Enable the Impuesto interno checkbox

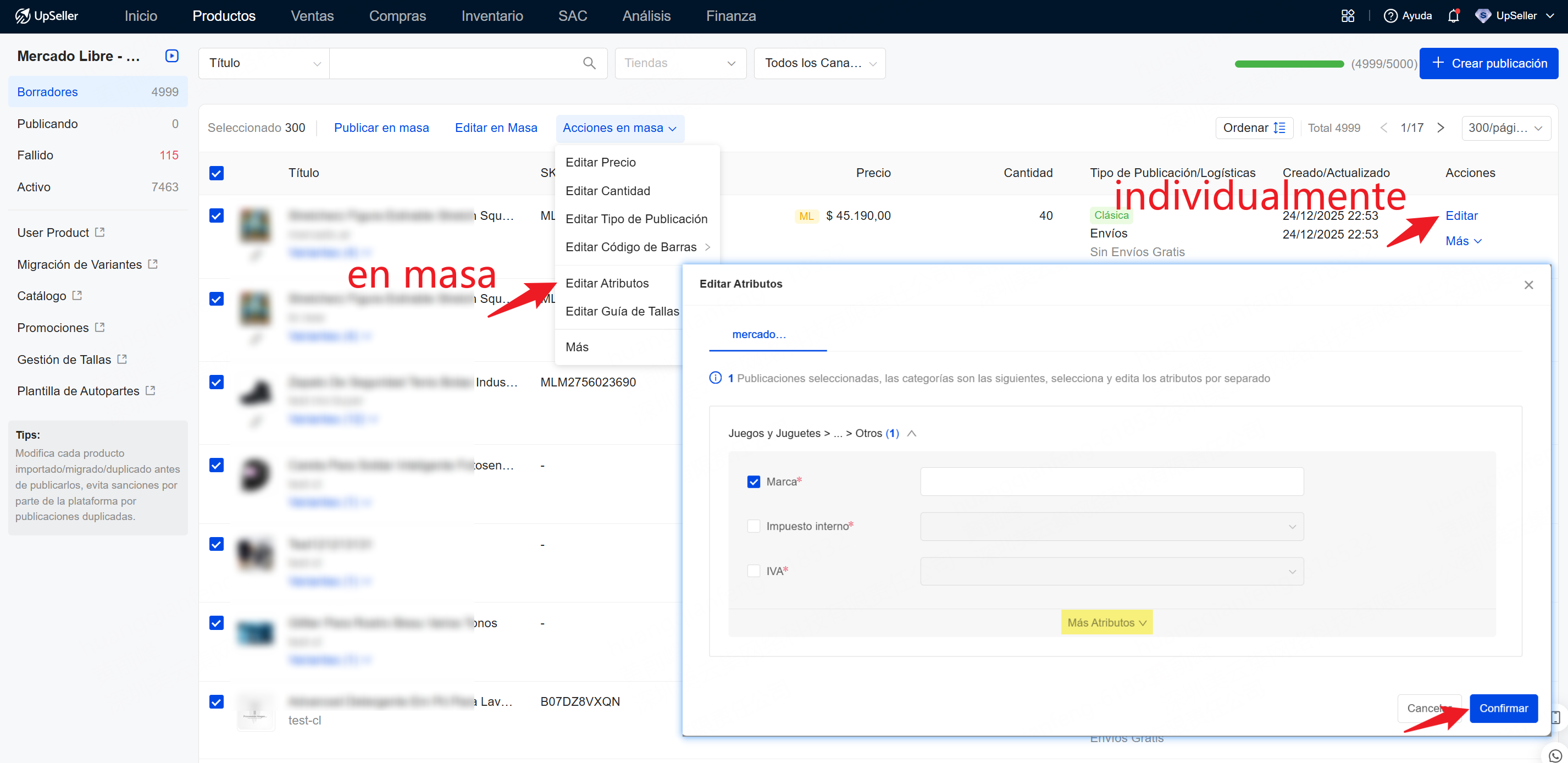click(x=754, y=526)
